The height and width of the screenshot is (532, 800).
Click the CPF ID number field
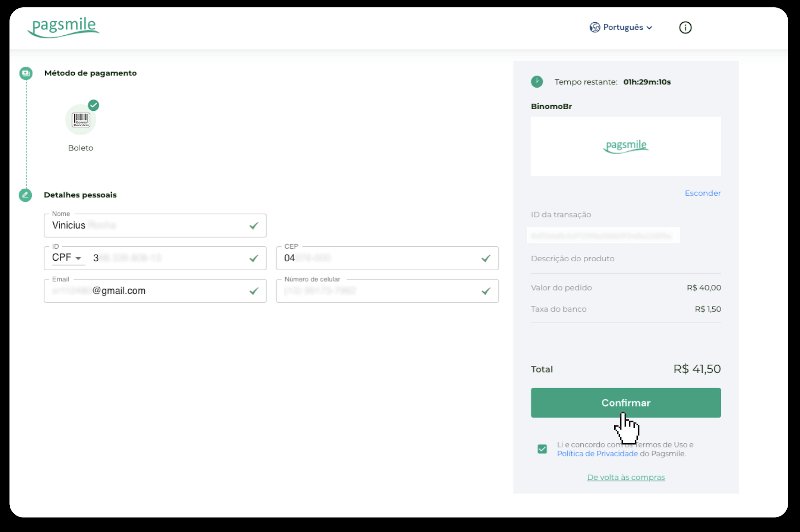(x=165, y=258)
